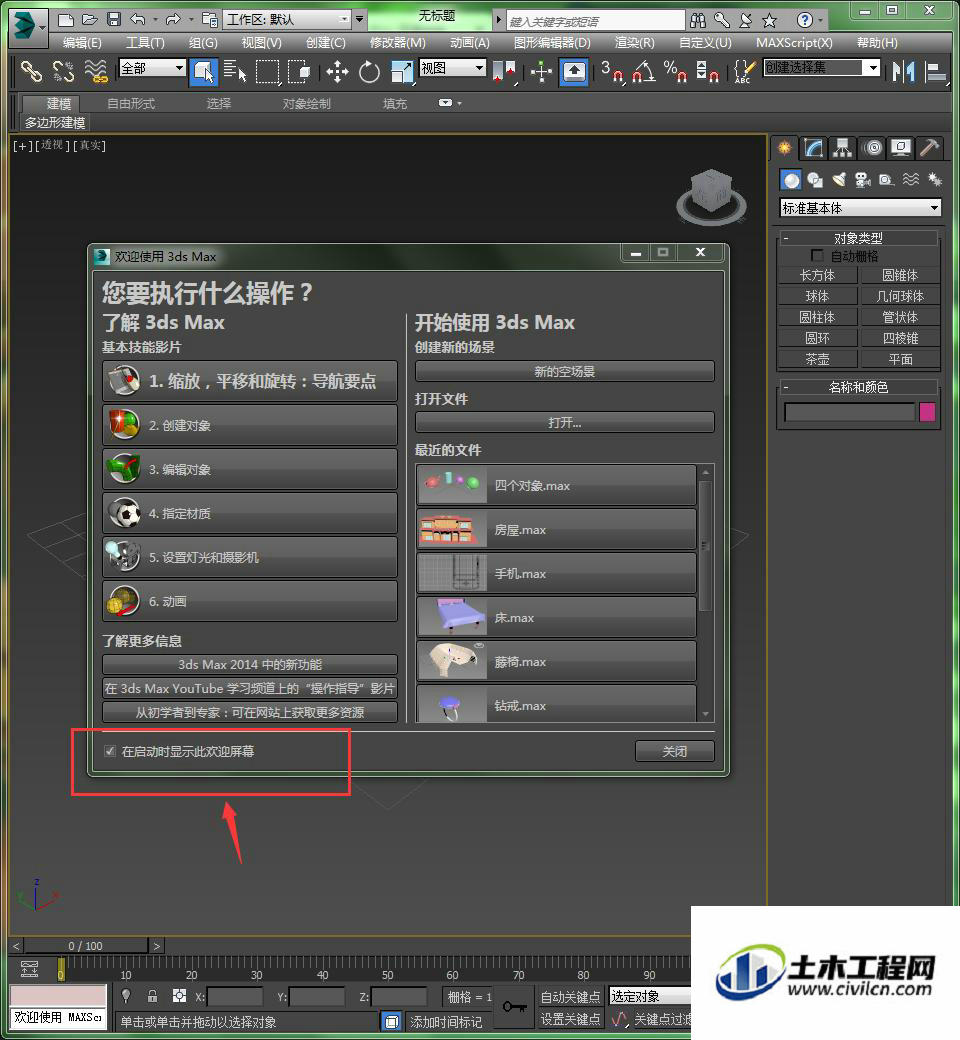Click Use Pivot Point Center icon
The image size is (960, 1040).
[x=504, y=72]
